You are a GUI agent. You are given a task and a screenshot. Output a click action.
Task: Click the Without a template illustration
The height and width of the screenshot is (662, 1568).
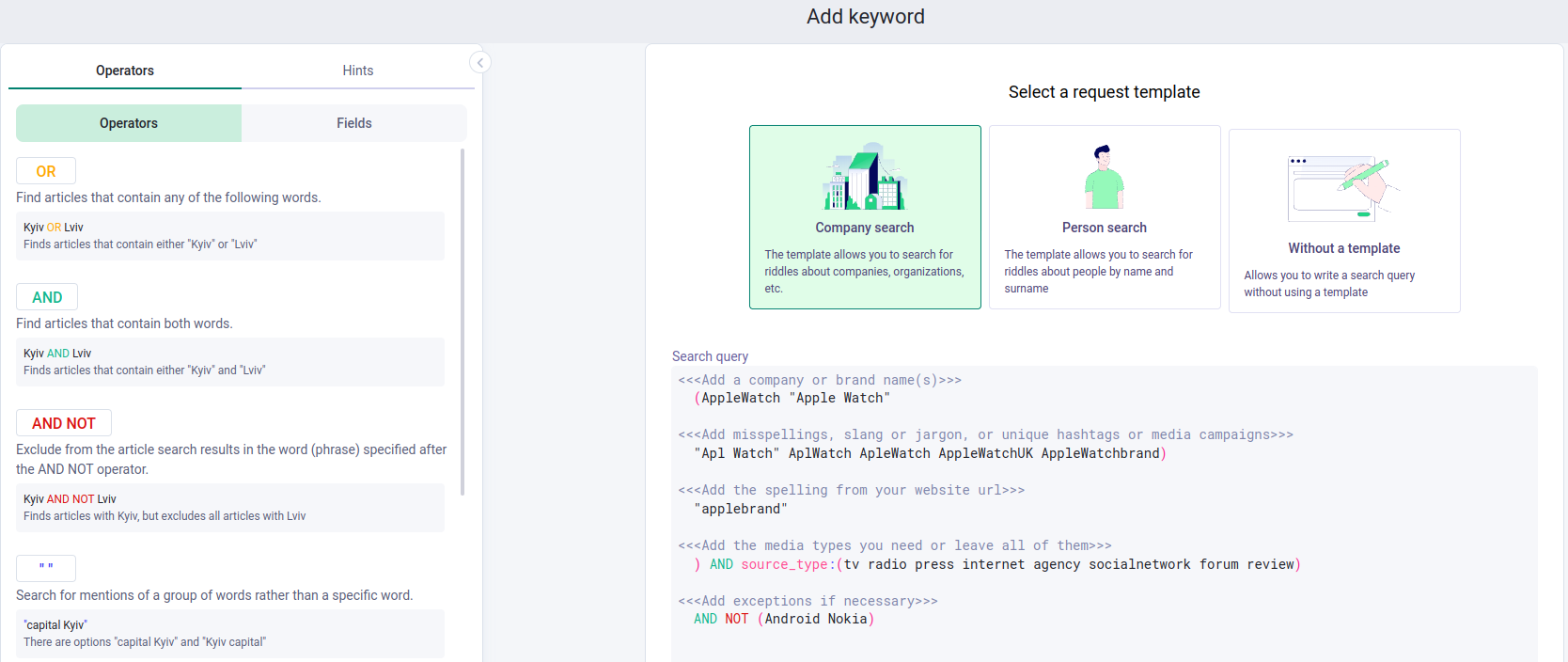tap(1344, 188)
